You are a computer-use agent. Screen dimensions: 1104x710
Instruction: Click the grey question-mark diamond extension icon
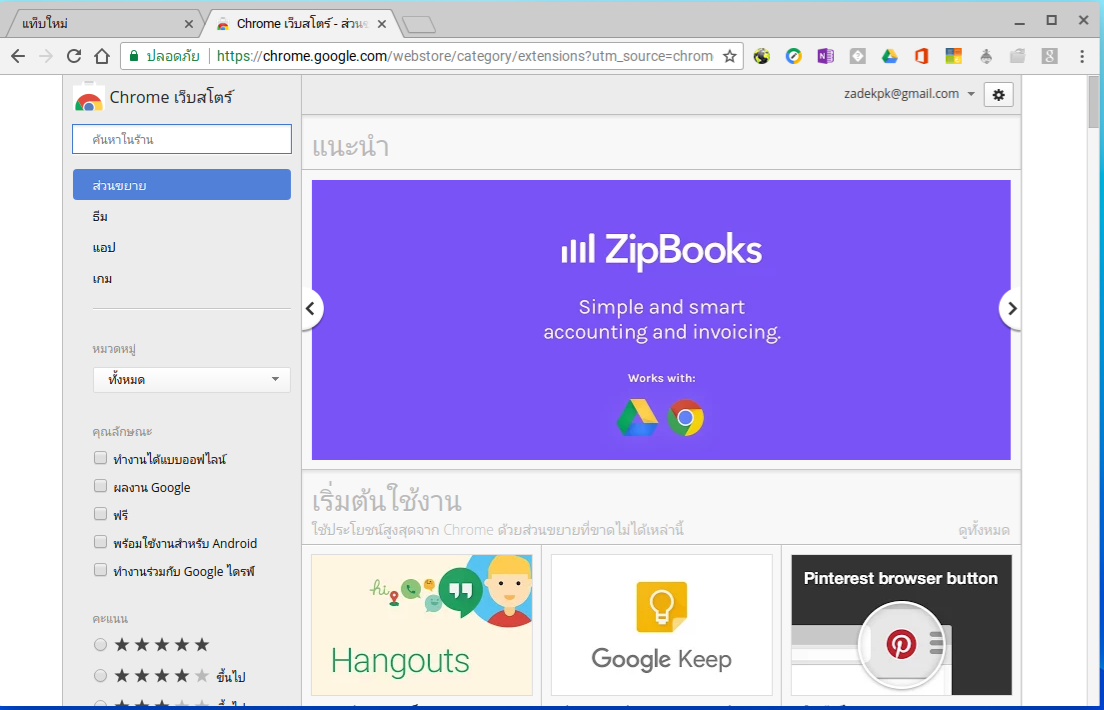(858, 56)
